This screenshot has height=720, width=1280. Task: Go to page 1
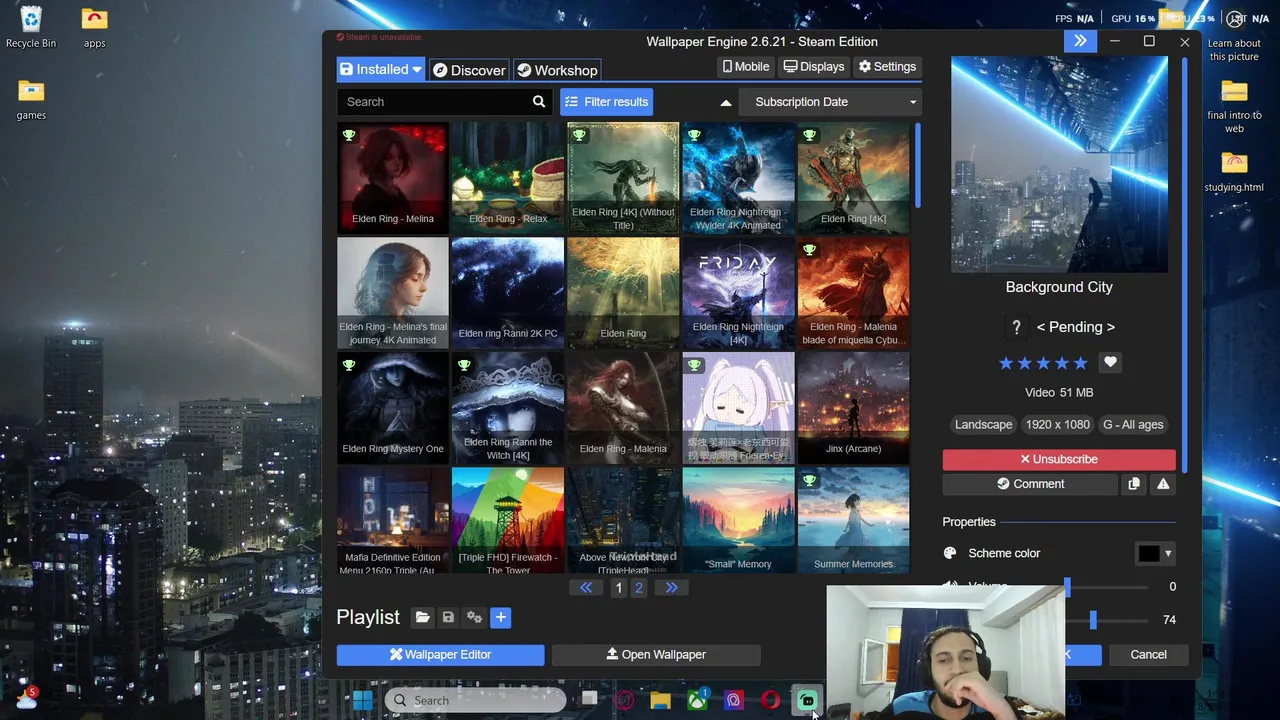point(619,588)
